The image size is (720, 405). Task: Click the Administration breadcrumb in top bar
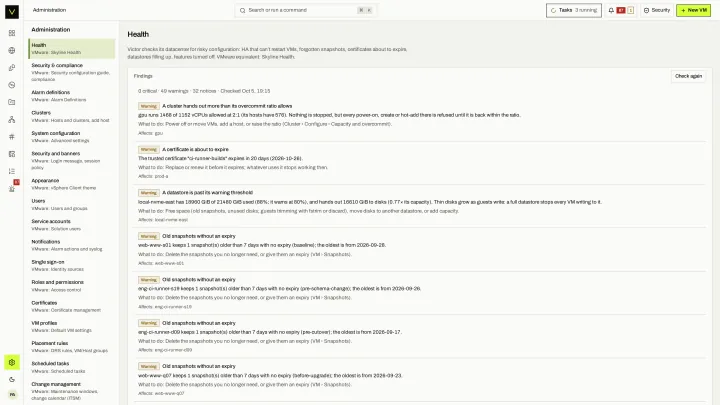(x=49, y=10)
